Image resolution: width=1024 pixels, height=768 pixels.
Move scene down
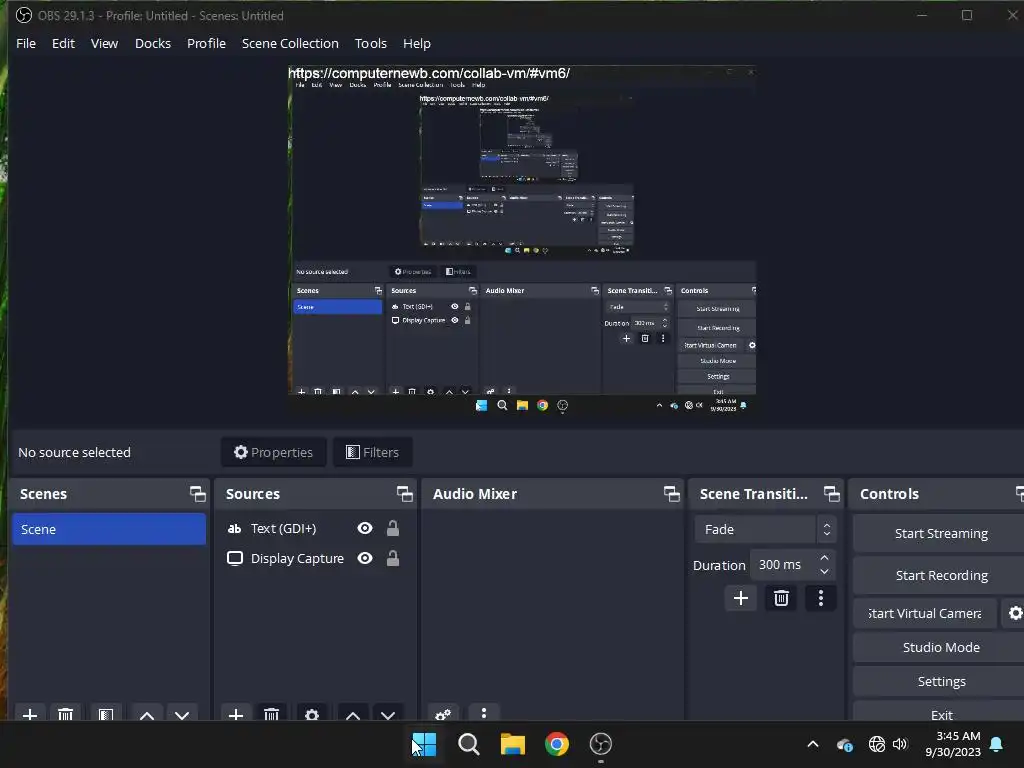tap(182, 714)
